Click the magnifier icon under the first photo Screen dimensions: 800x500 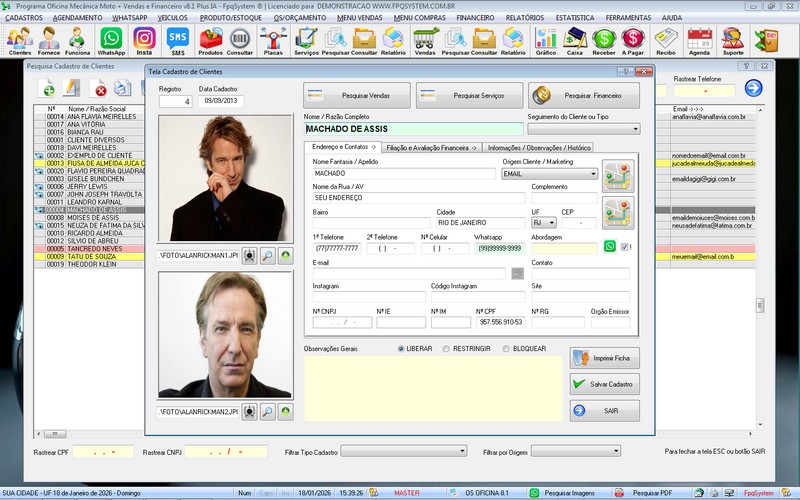pos(268,257)
